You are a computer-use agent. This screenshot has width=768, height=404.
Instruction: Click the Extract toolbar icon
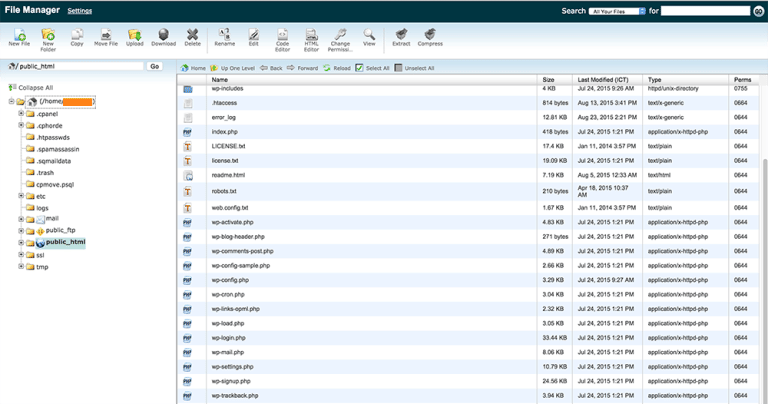pyautogui.click(x=401, y=37)
